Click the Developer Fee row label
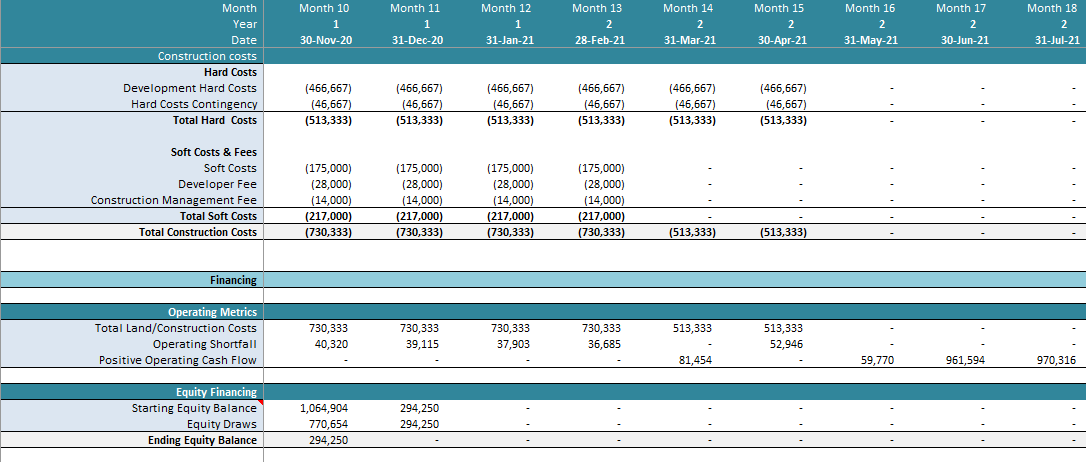Screen dimensions: 1086x462 click(x=217, y=184)
